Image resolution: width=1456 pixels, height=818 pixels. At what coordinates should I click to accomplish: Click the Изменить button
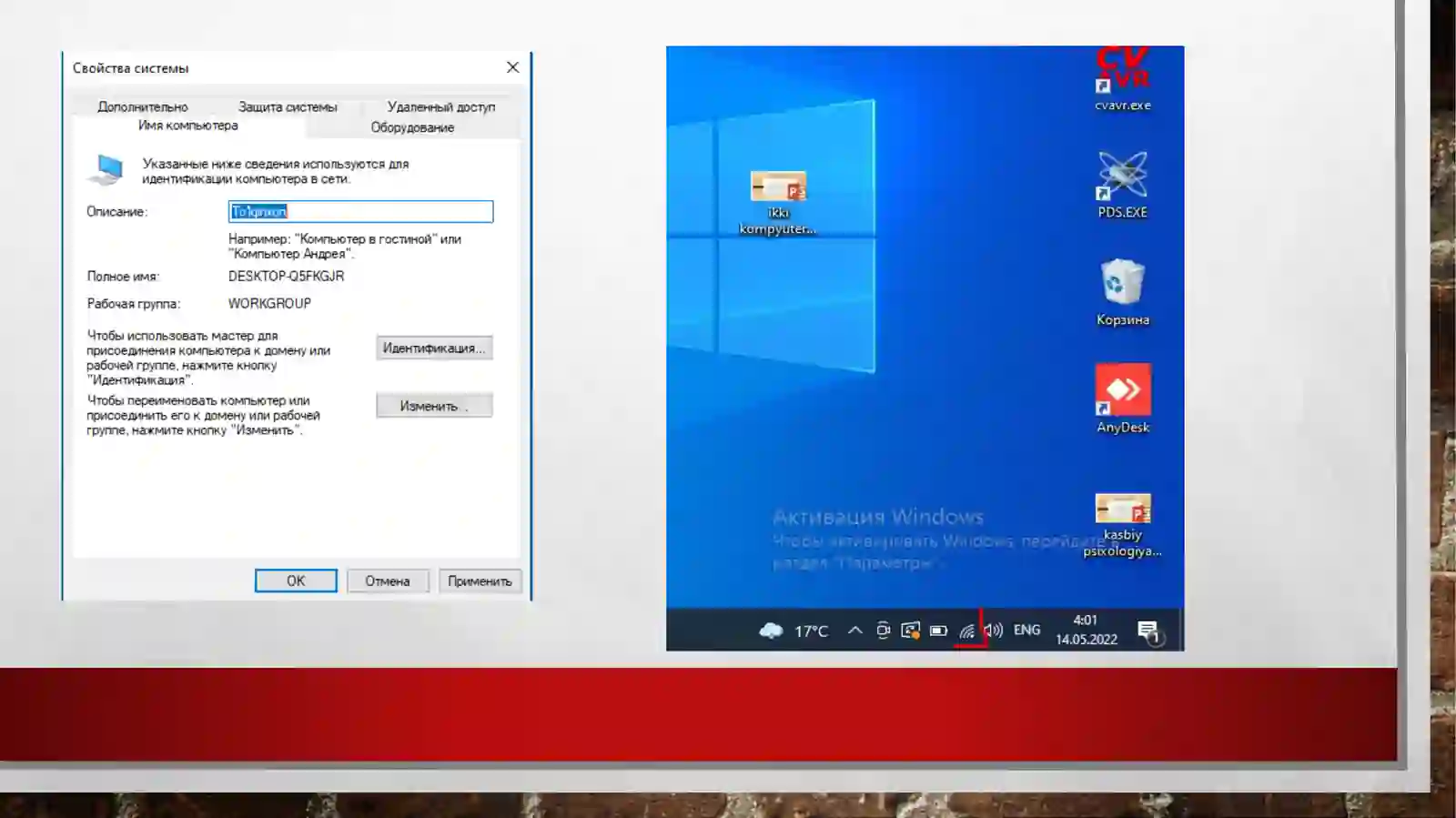[x=434, y=406]
